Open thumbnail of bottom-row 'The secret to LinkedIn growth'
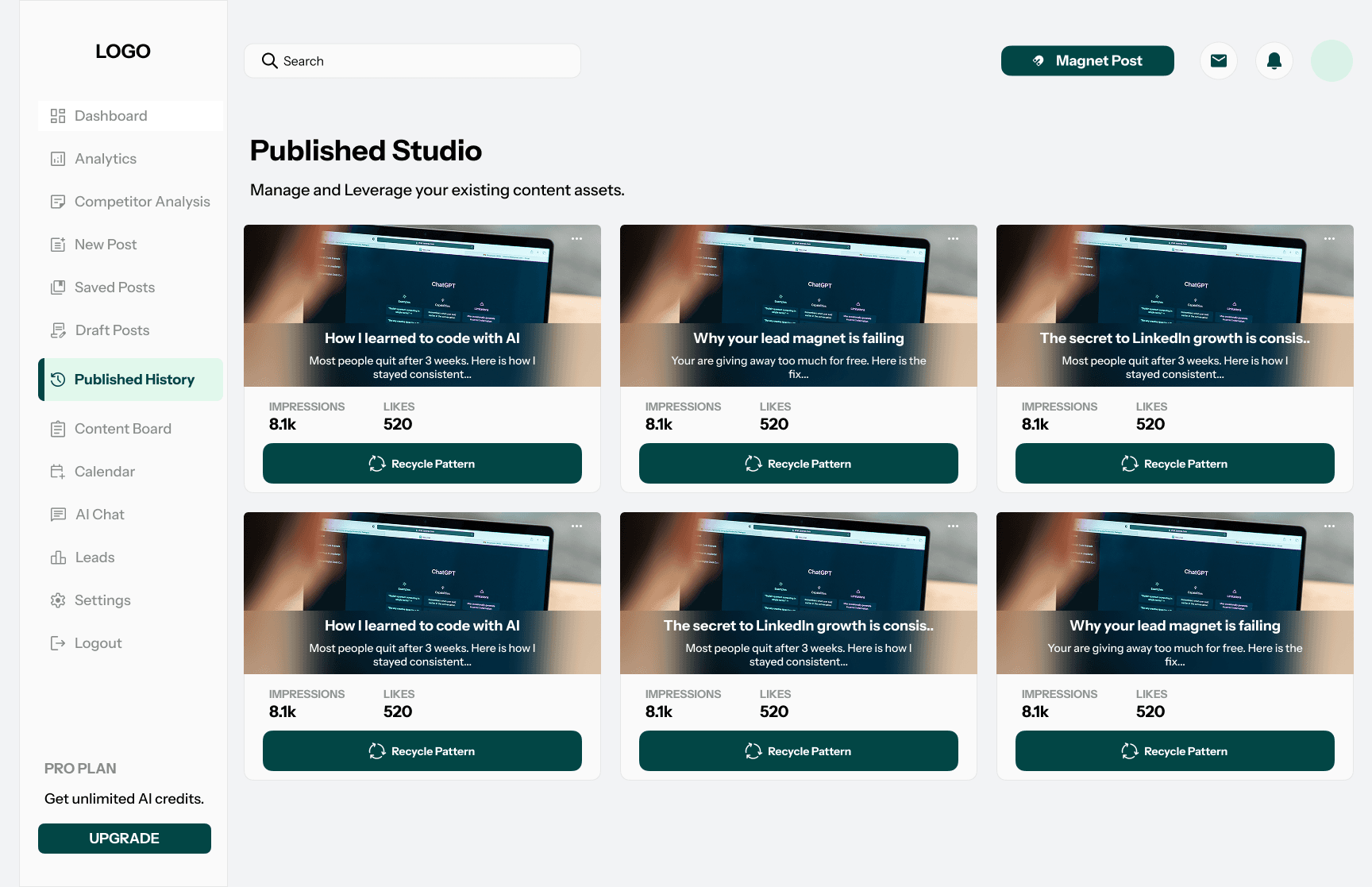The height and width of the screenshot is (887, 1372). 799,593
